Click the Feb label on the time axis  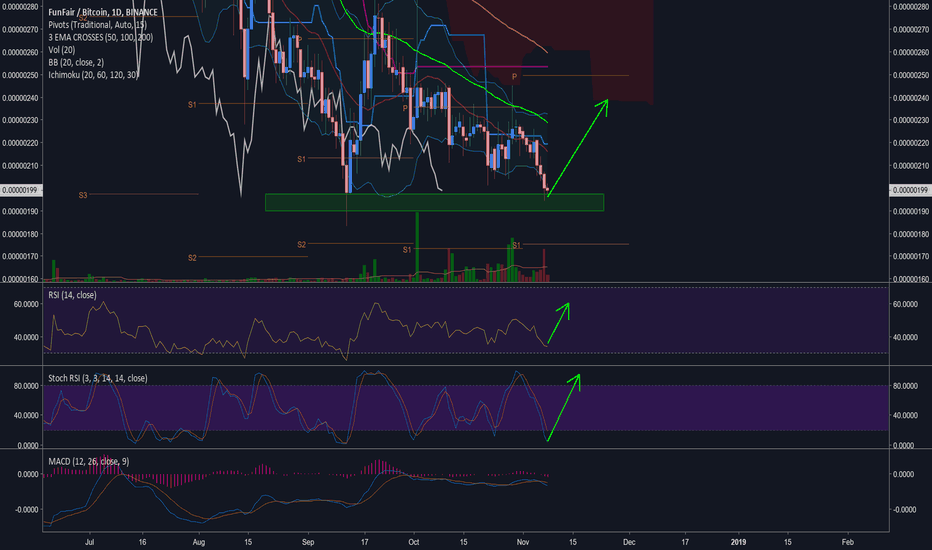pyautogui.click(x=848, y=542)
